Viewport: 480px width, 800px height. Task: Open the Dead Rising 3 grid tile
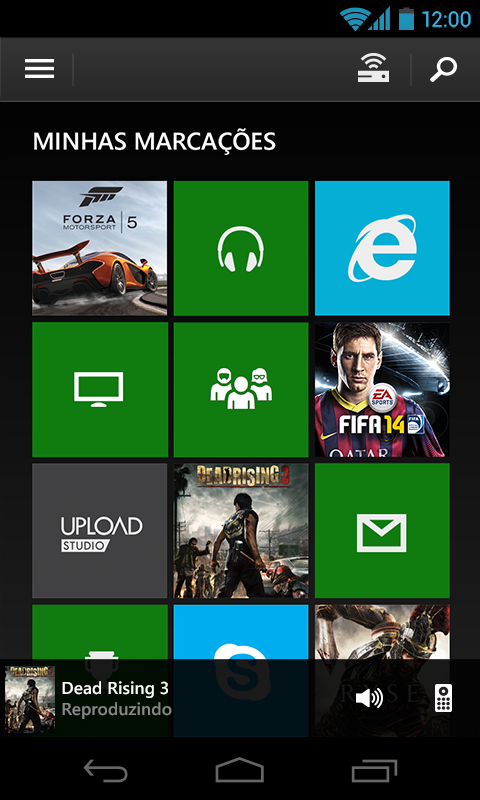point(241,531)
